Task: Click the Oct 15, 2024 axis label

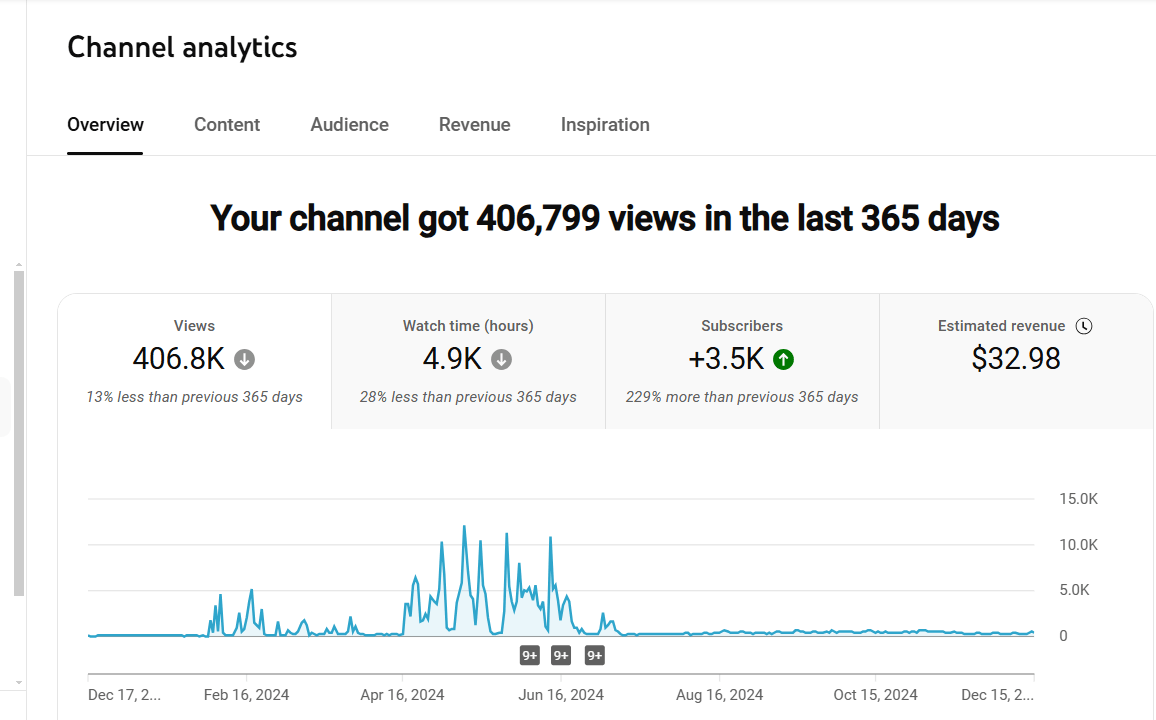Action: tap(876, 695)
